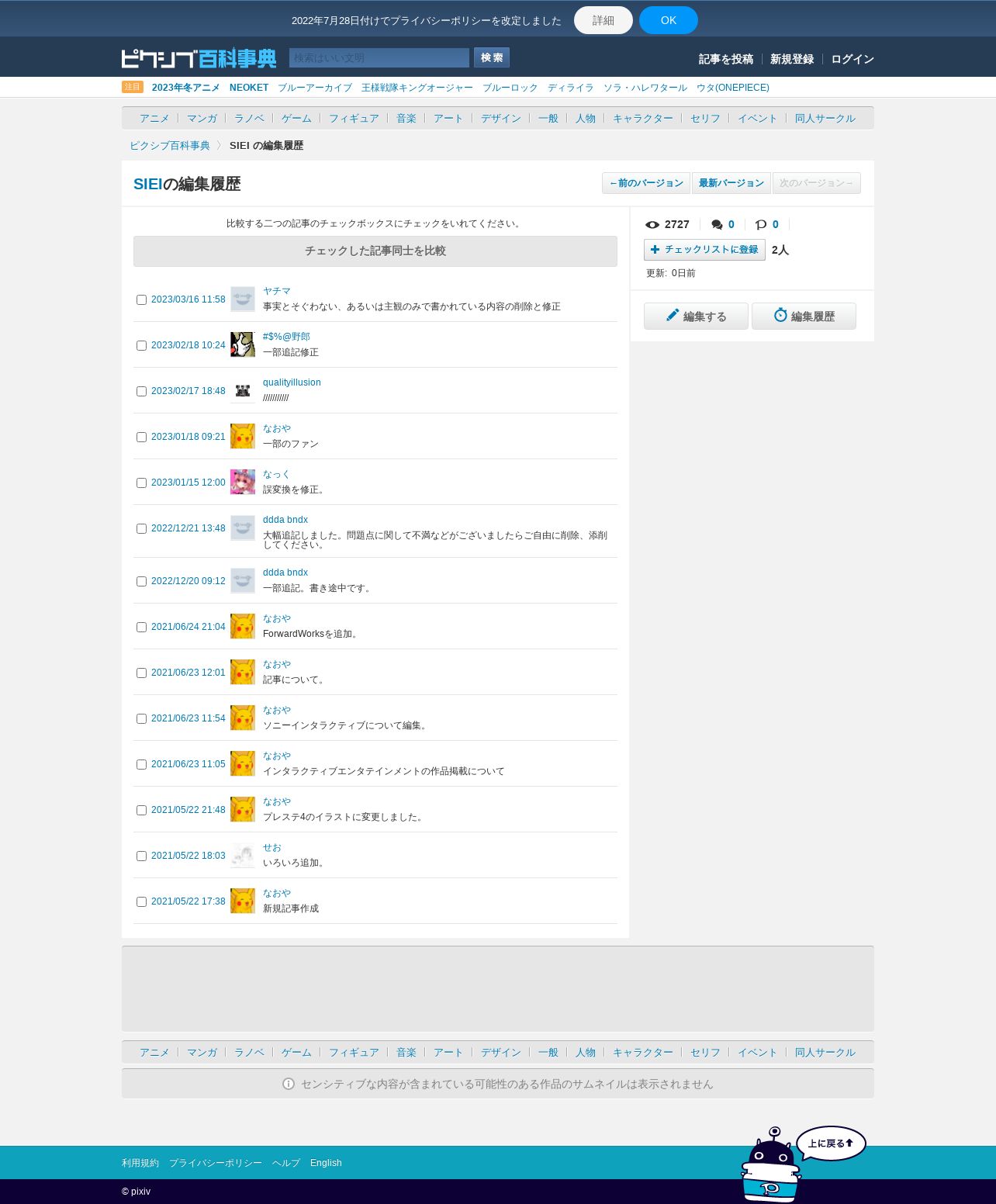
Task: Open the ゲーム category in the top menu
Action: pos(296,119)
